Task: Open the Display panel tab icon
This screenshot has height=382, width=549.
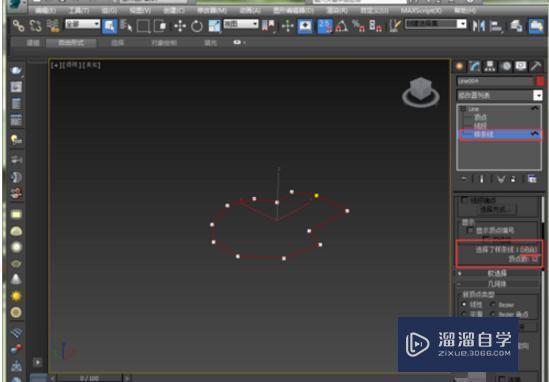Action: (521, 66)
